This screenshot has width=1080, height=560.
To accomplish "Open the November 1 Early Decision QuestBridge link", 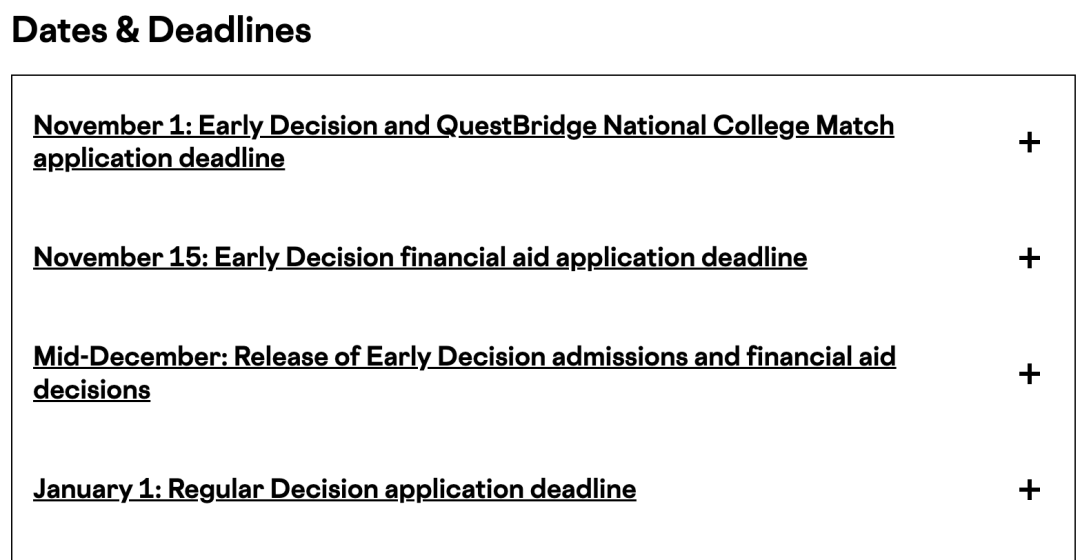I will click(464, 142).
